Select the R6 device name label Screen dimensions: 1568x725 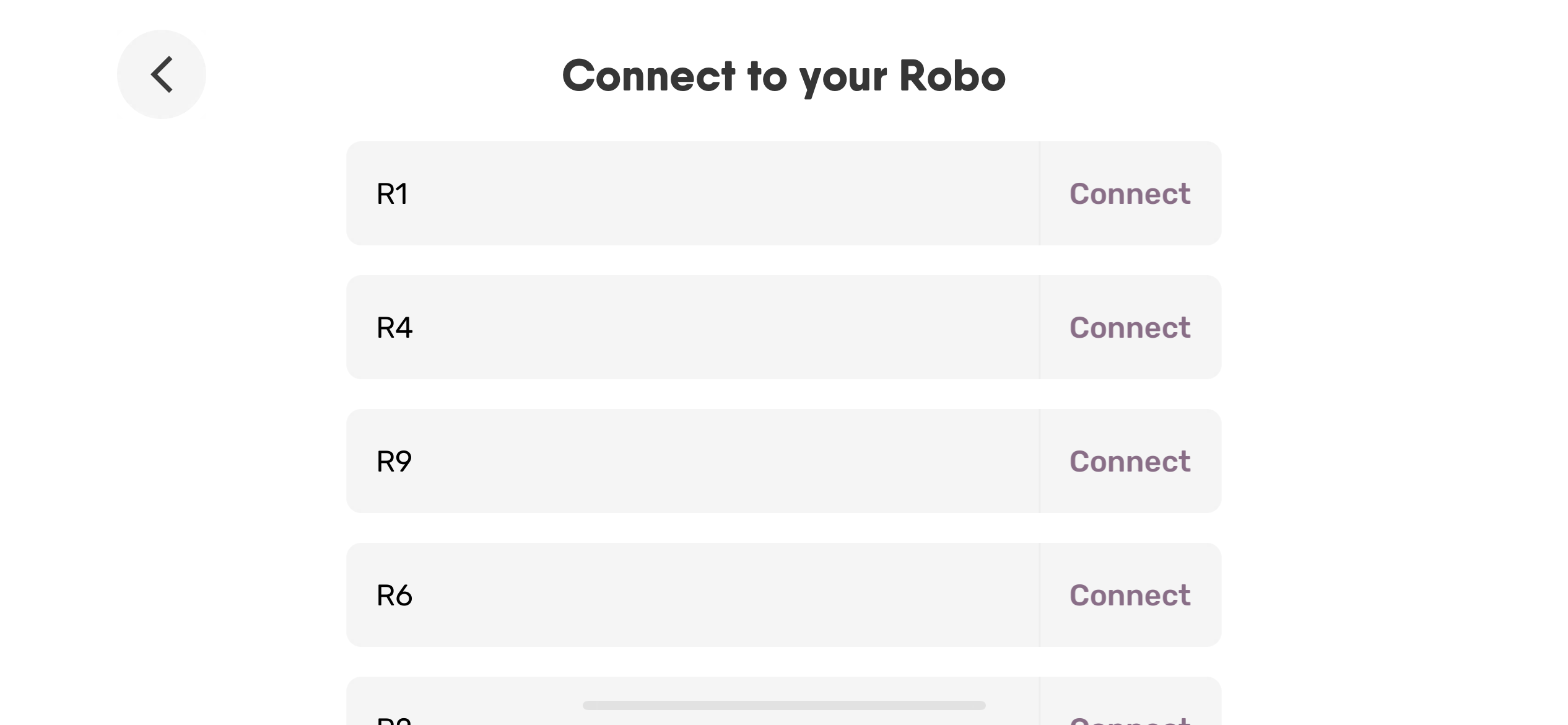[394, 595]
